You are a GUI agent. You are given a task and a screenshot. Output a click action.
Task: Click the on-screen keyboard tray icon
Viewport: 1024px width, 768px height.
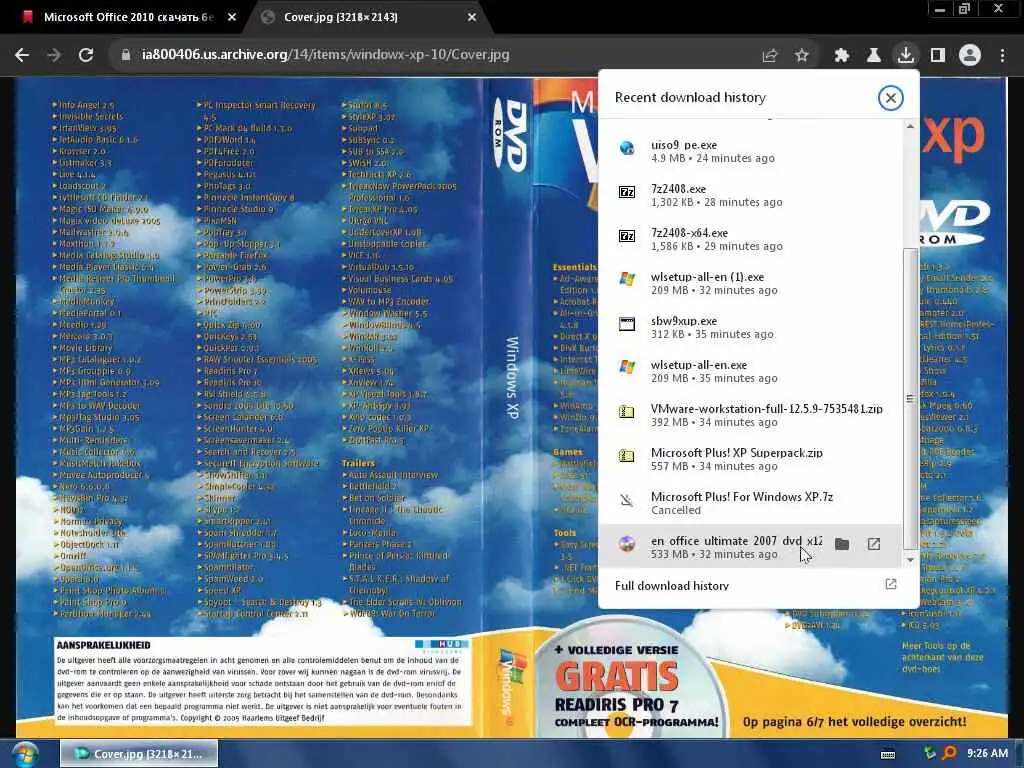(888, 754)
